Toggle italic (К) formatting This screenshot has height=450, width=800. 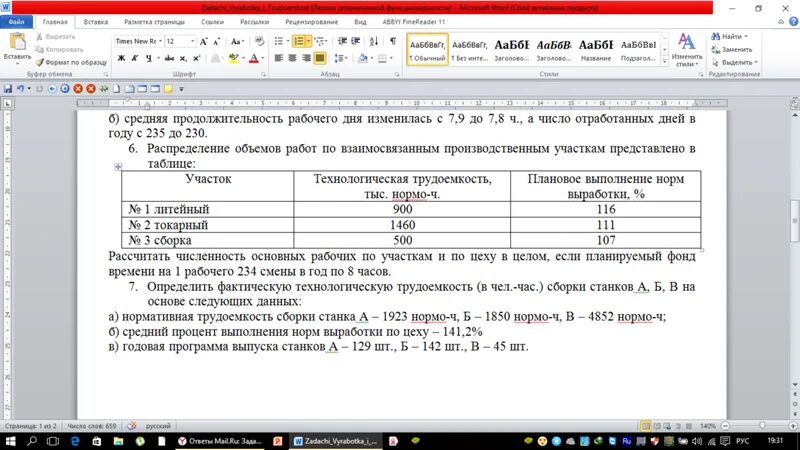(x=135, y=58)
